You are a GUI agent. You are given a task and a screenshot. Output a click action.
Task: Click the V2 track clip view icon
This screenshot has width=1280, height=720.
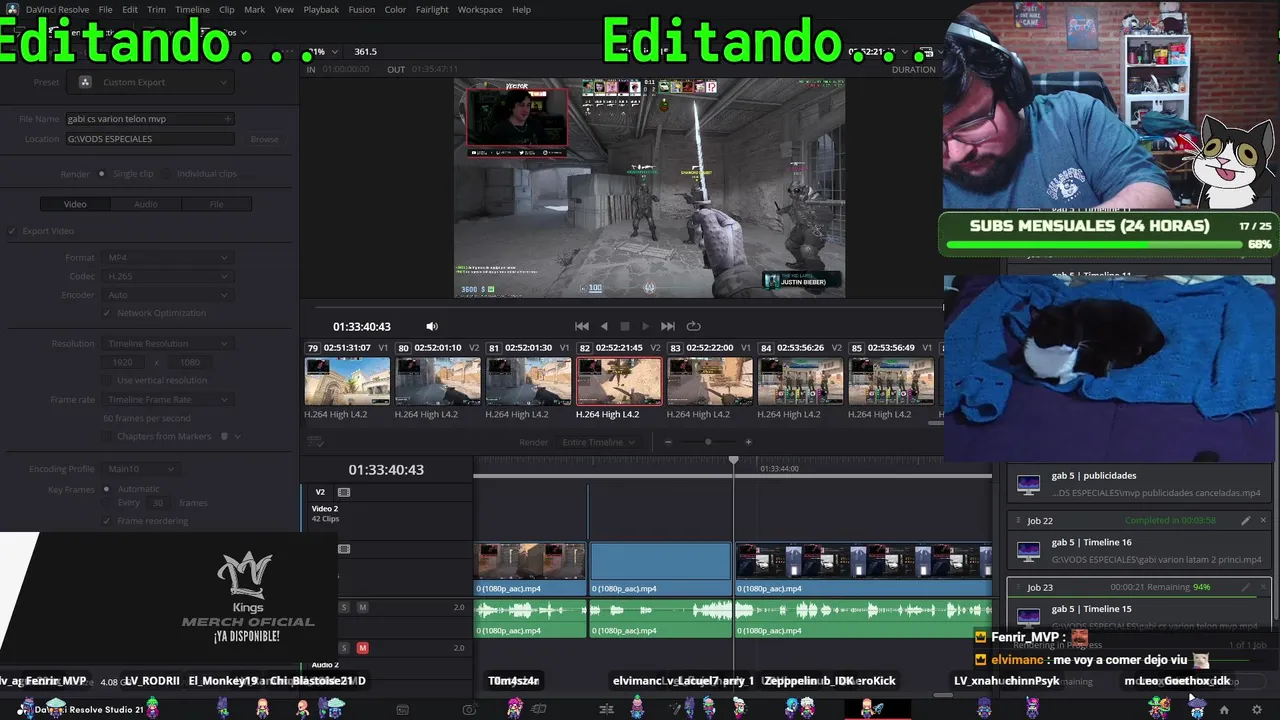[344, 492]
